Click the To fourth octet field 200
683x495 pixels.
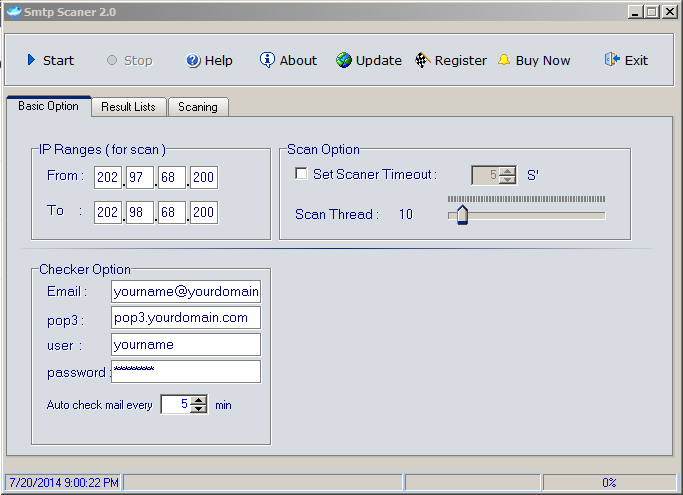click(204, 212)
